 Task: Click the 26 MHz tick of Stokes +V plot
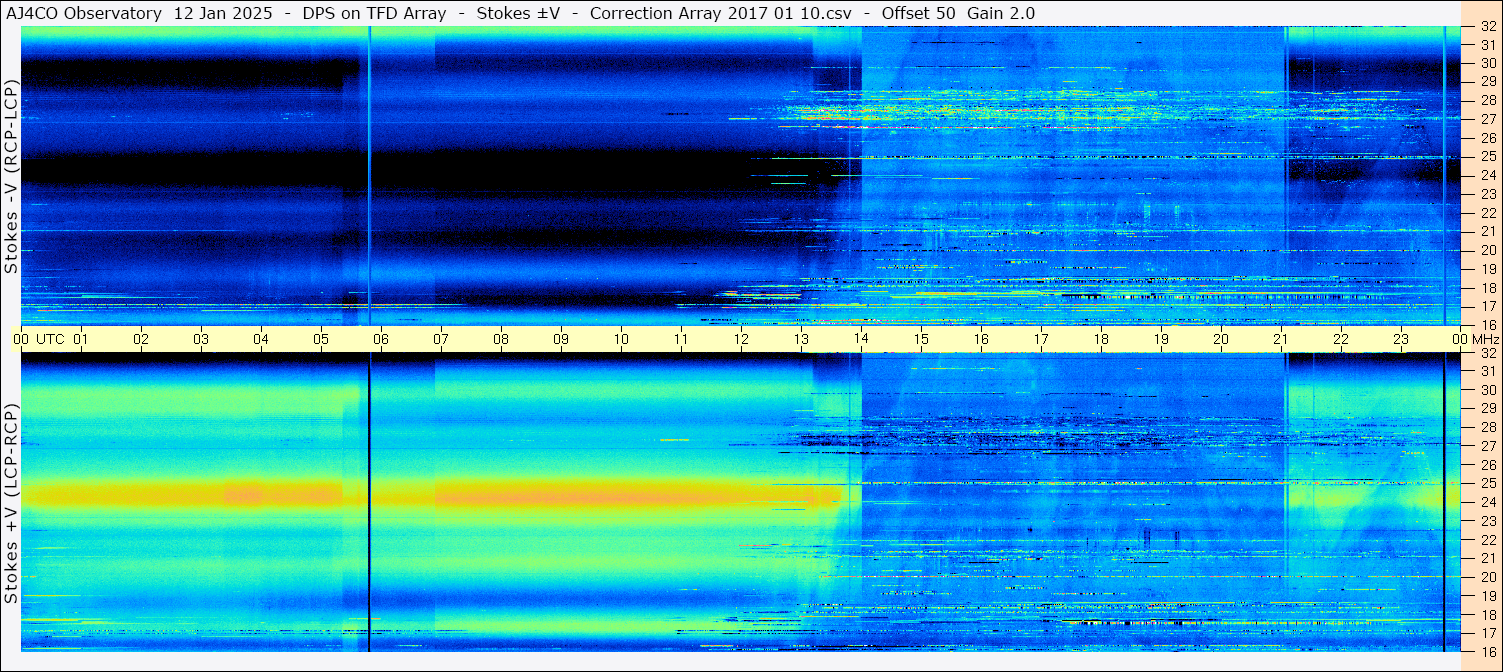1487,465
